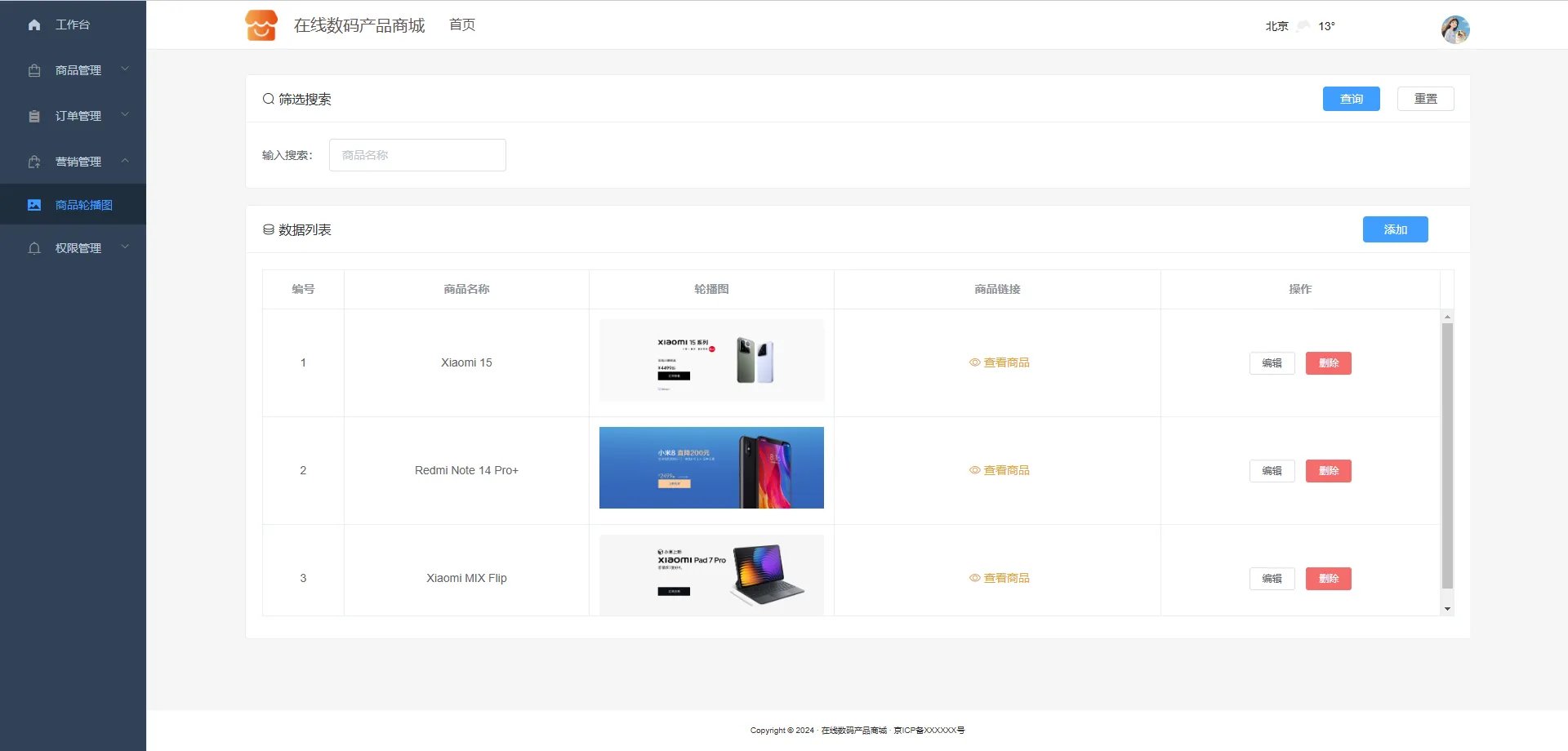Click the 权限管理 bell icon

coord(34,248)
